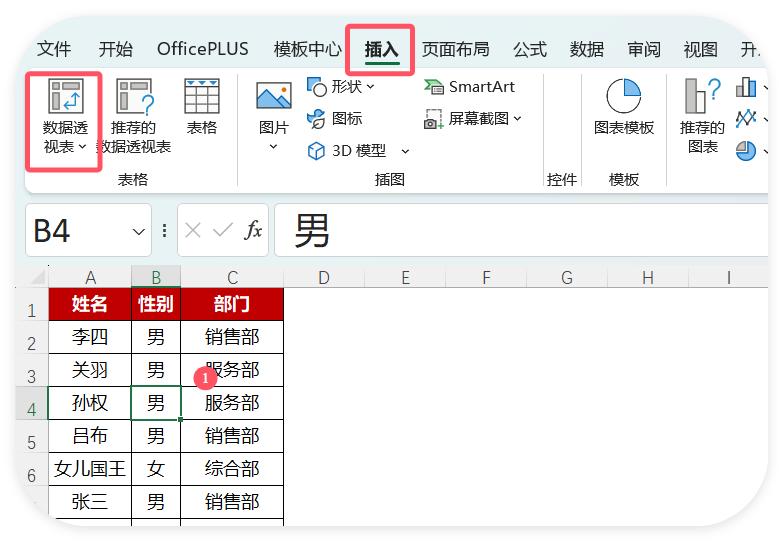Expand the 形状 dropdown arrow
Image resolution: width=783 pixels, height=541 pixels.
[370, 87]
